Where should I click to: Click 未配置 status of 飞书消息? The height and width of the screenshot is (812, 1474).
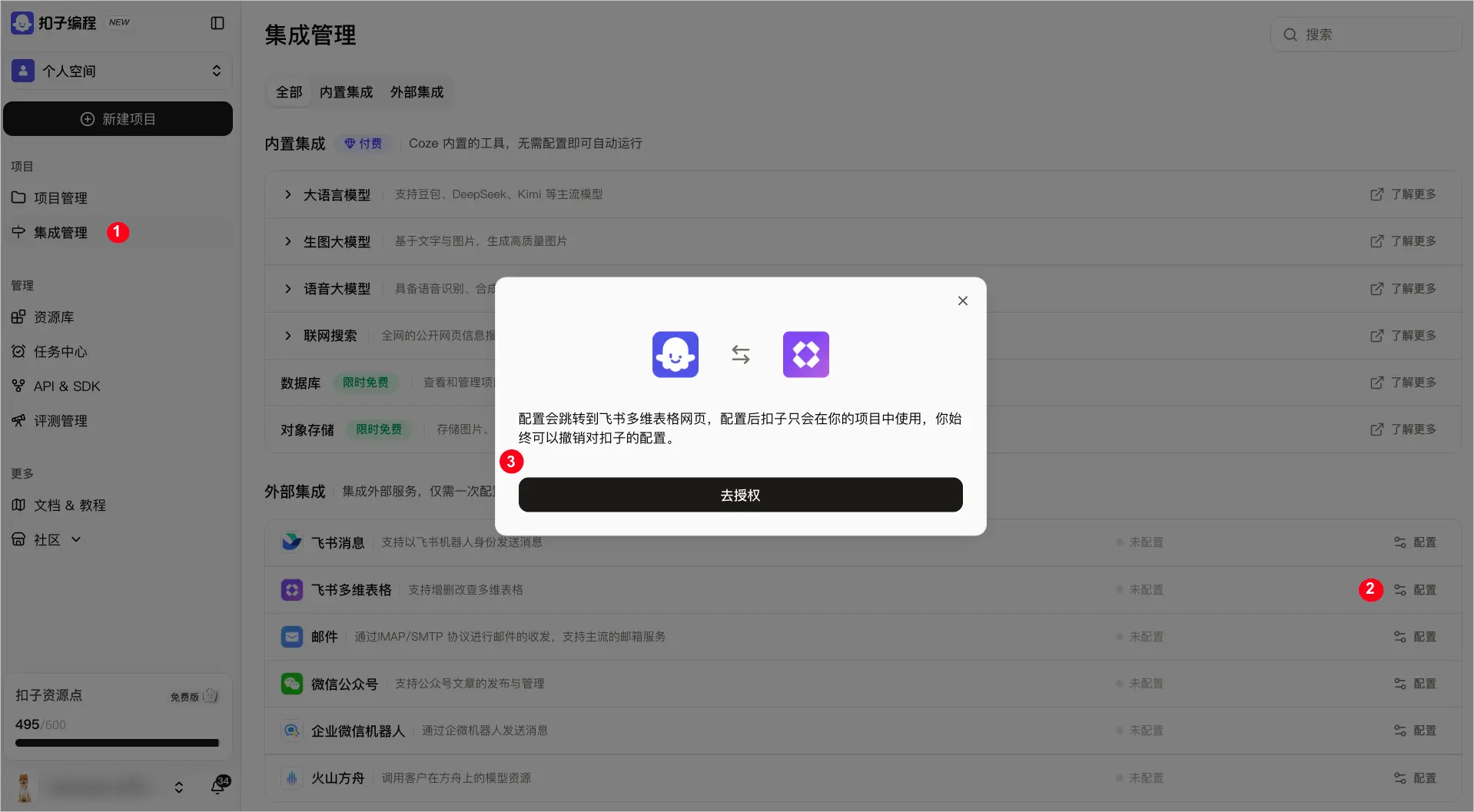click(x=1140, y=542)
